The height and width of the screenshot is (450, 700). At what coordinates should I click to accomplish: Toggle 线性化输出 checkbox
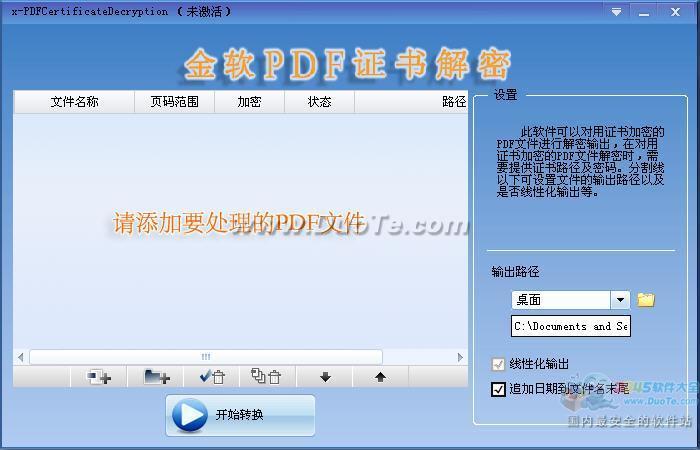click(499, 365)
